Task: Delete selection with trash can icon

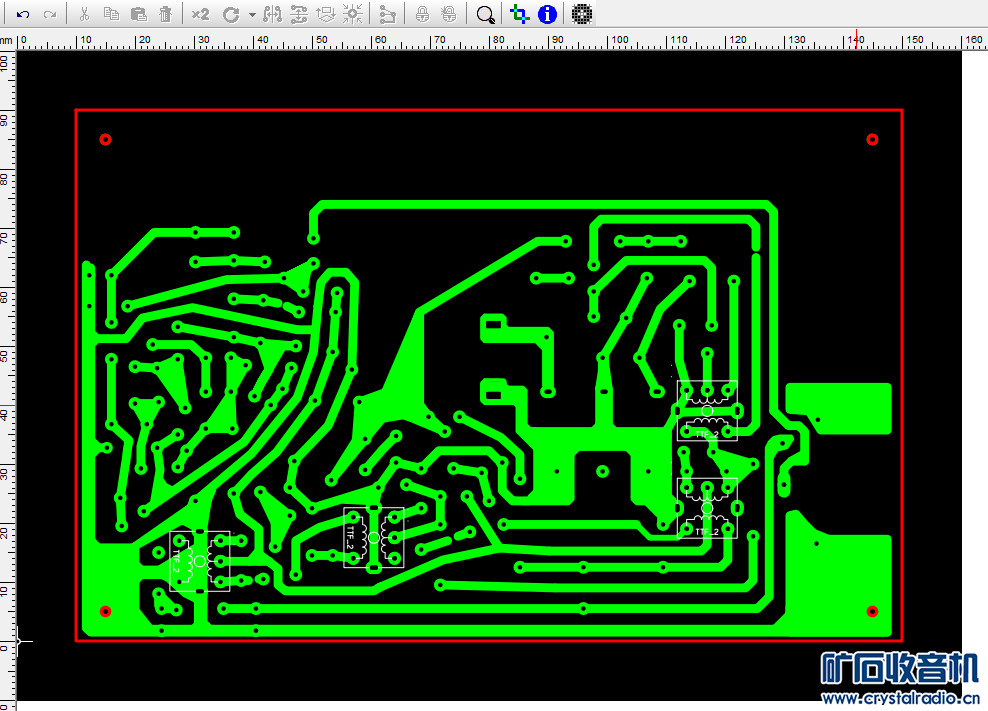Action: tap(166, 14)
